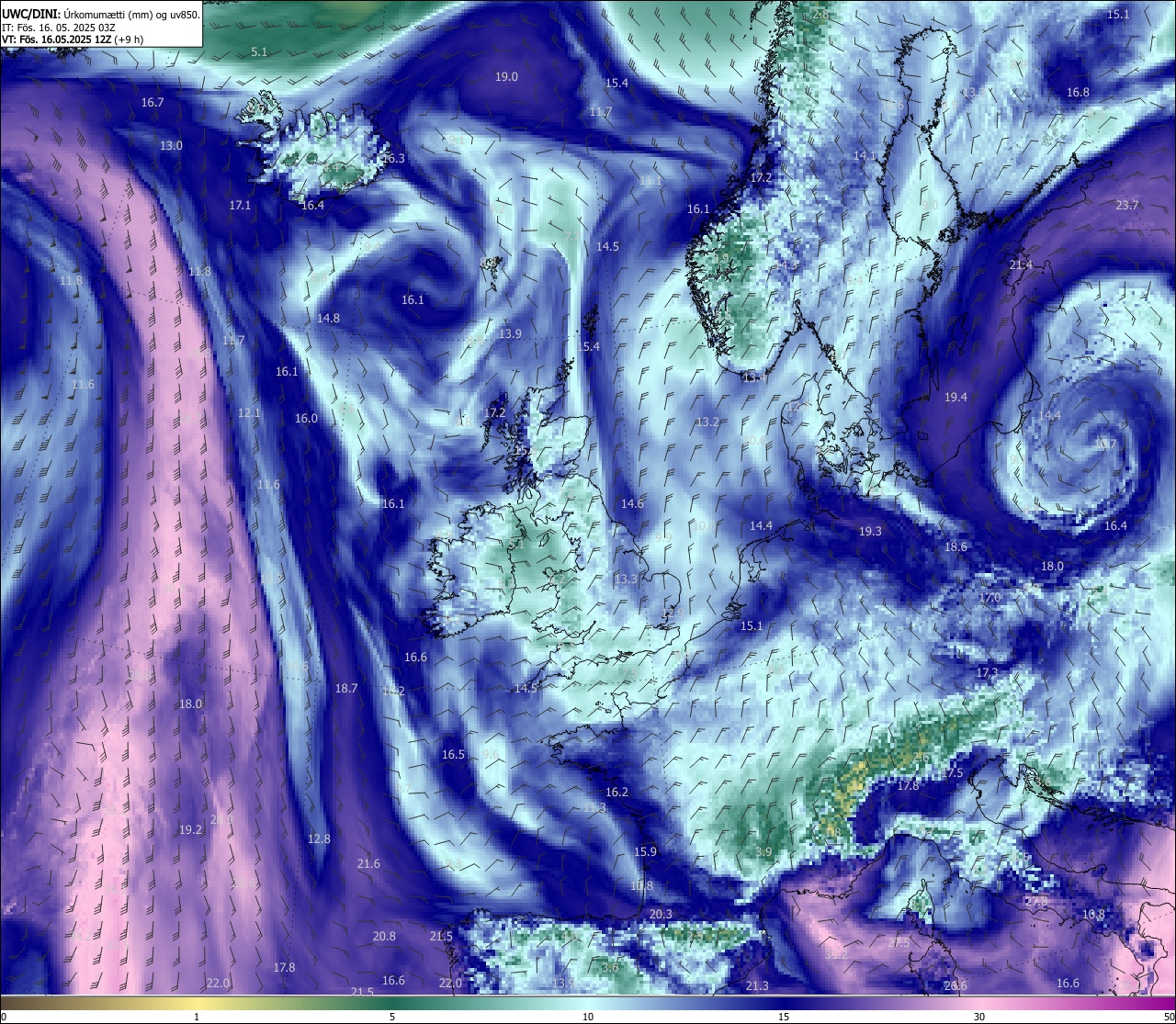Click the 13.9 map value
1176x1024 pixels.
510,334
